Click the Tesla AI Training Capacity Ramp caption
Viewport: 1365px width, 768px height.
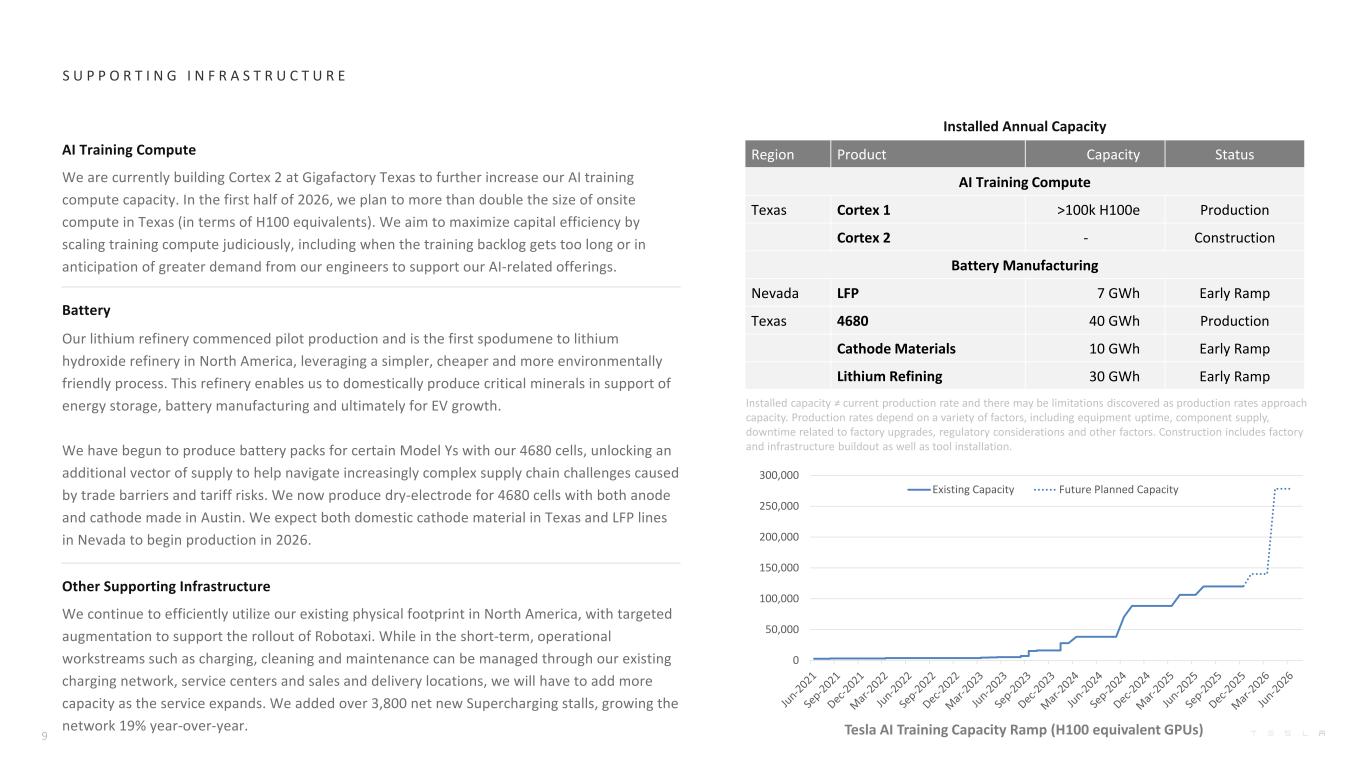pyautogui.click(x=1023, y=730)
